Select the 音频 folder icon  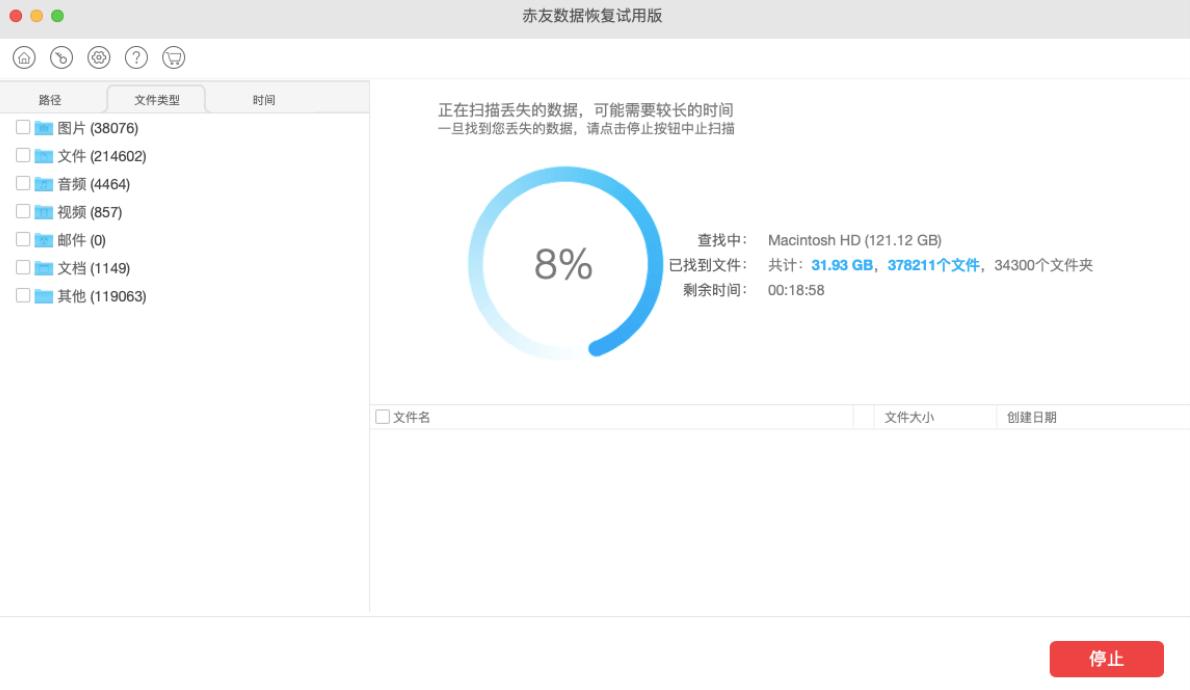(43, 184)
